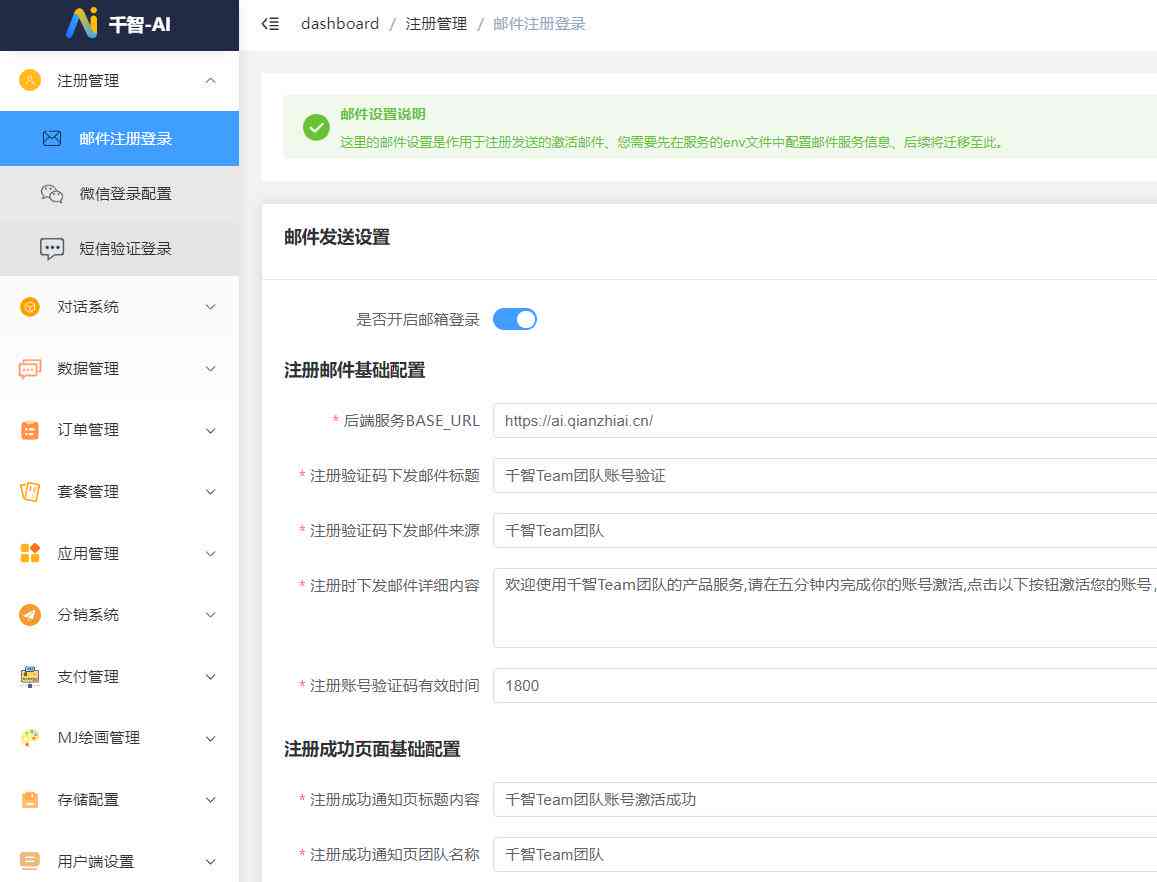This screenshot has height=882, width=1157.
Task: Open the 数据管理 menu label
Action: (x=88, y=368)
